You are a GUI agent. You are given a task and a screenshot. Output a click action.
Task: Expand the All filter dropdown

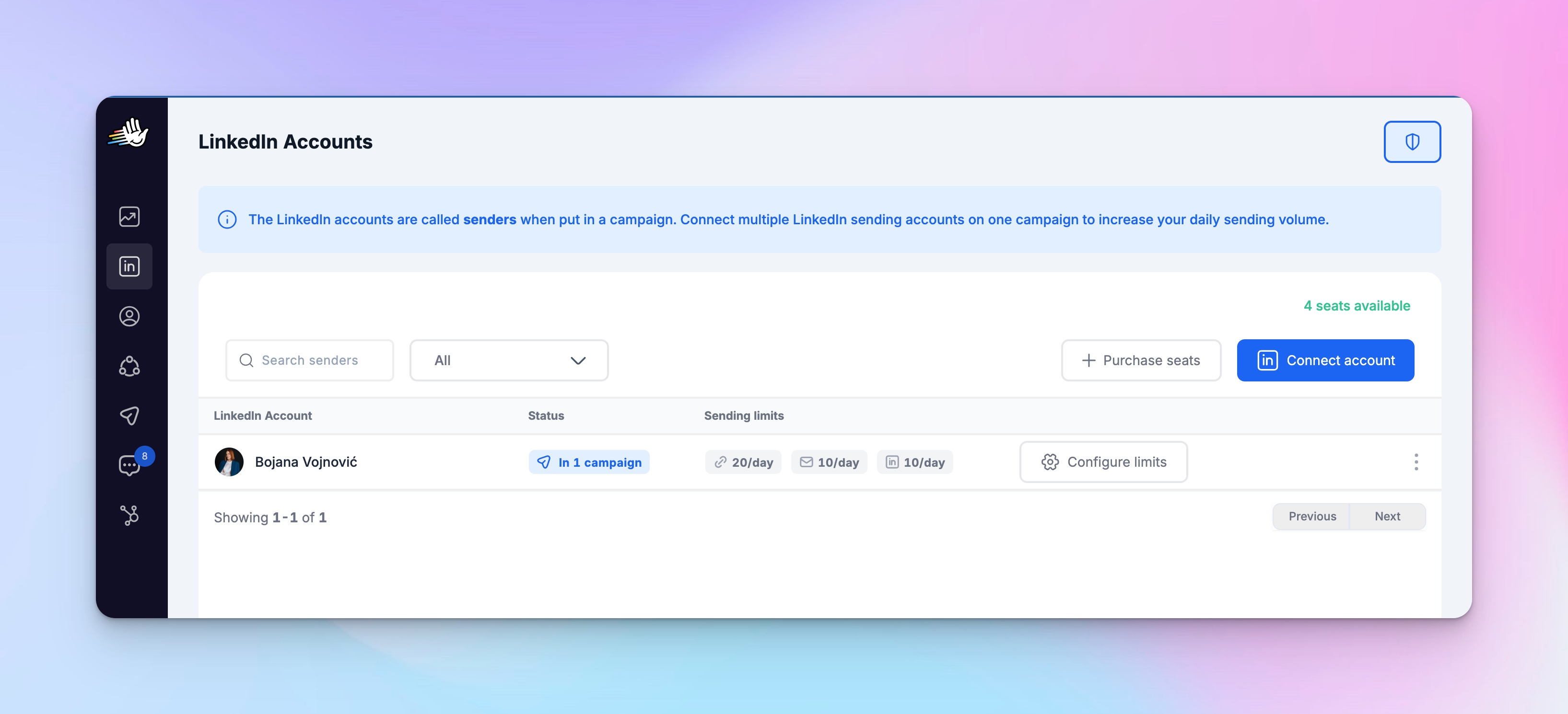[509, 361]
